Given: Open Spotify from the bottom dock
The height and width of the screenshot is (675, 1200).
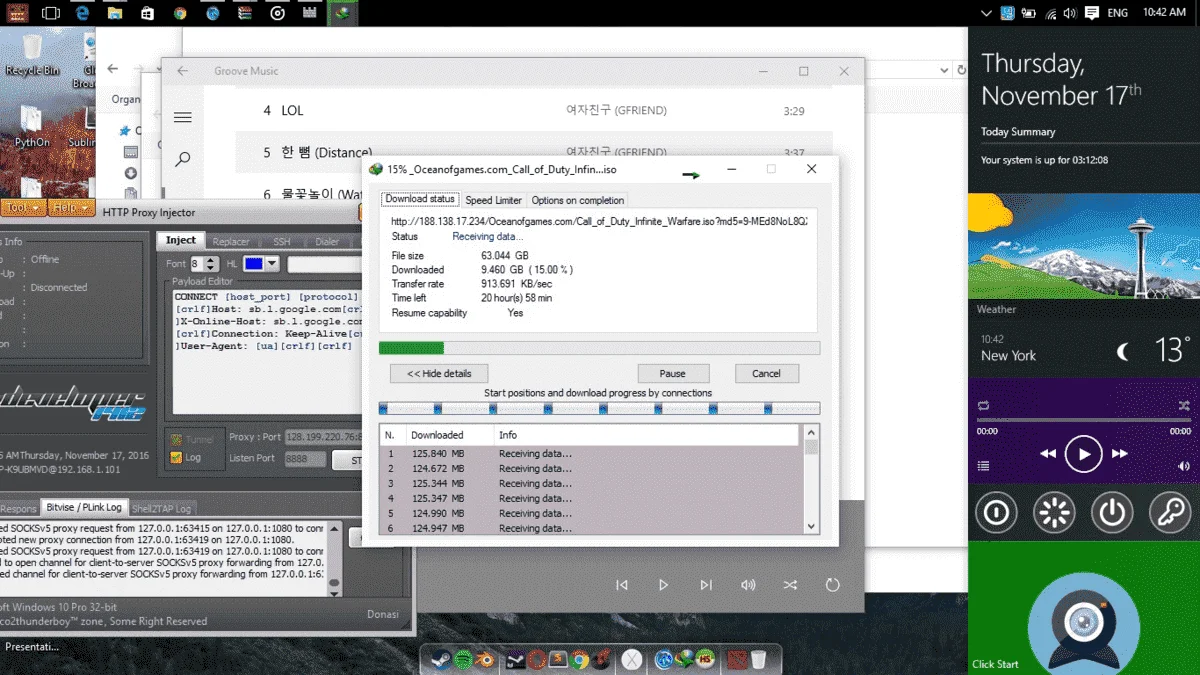Looking at the screenshot, I should pos(463,660).
